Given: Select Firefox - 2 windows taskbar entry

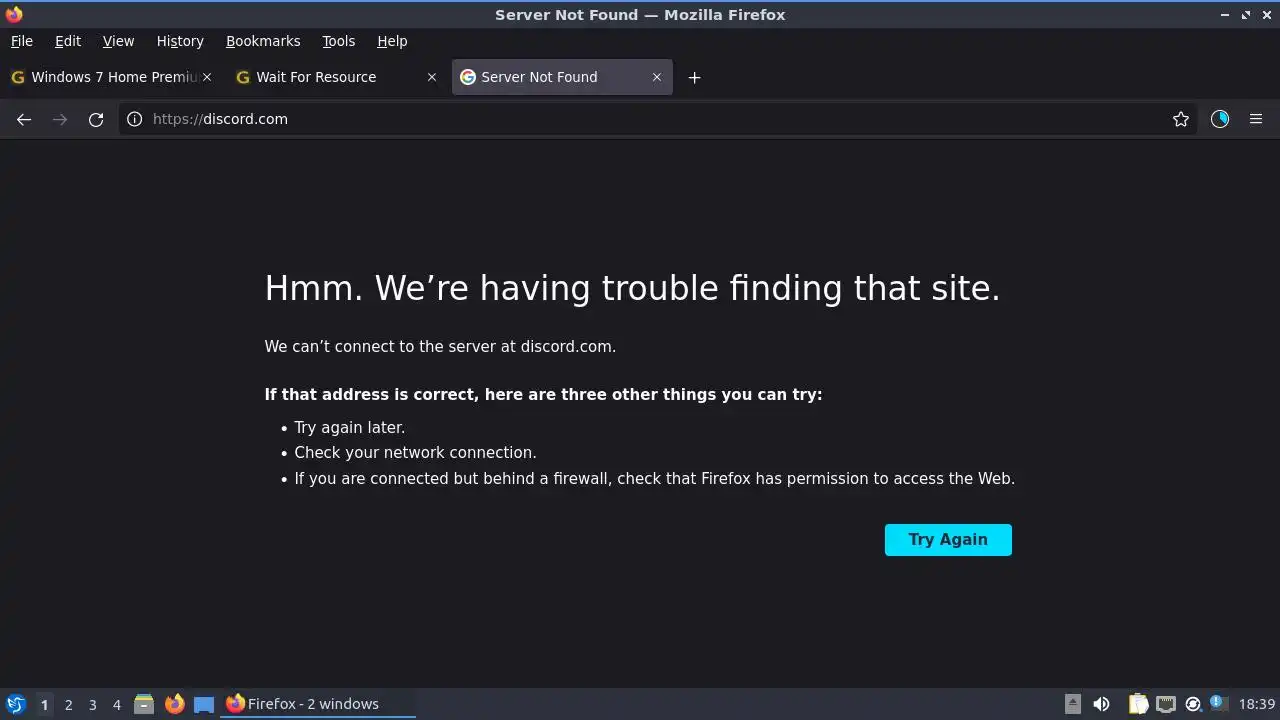Looking at the screenshot, I should [319, 704].
